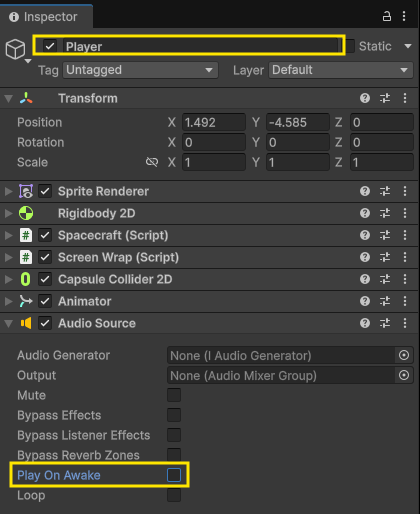Enable Play On Awake checkbox
Viewport: 420px width, 514px height.
[x=174, y=475]
